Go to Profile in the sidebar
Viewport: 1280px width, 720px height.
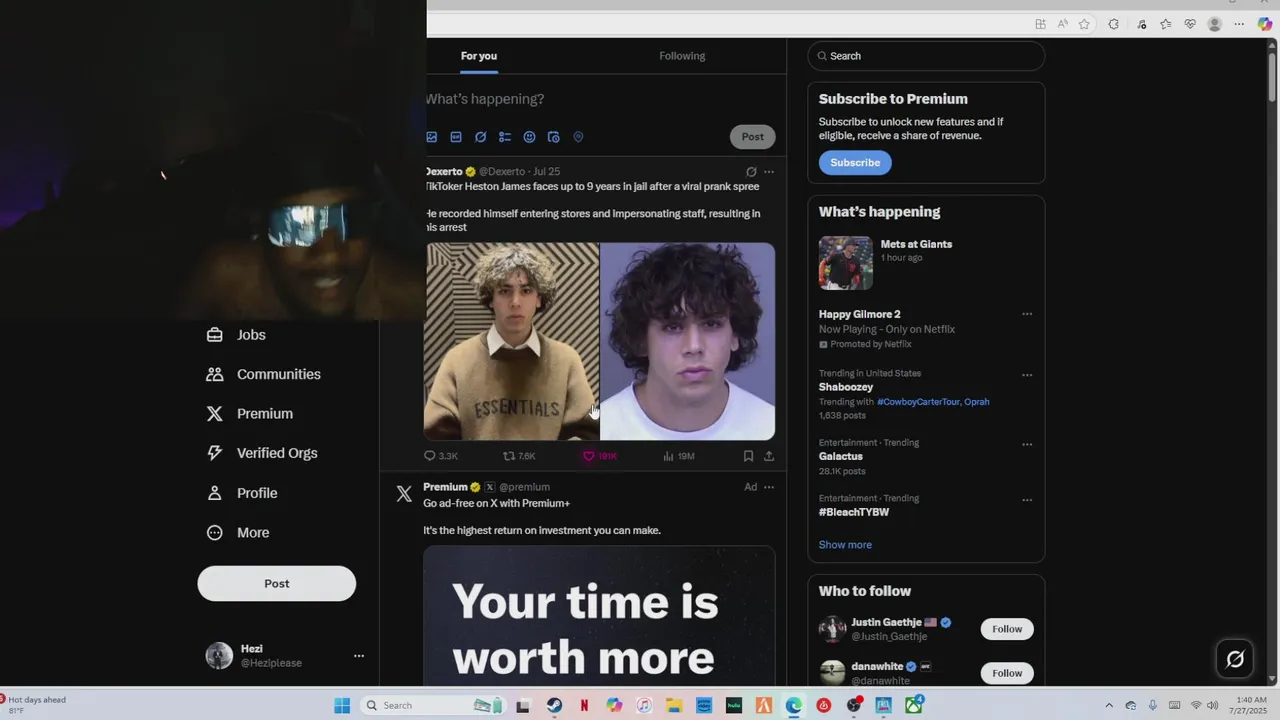242,493
